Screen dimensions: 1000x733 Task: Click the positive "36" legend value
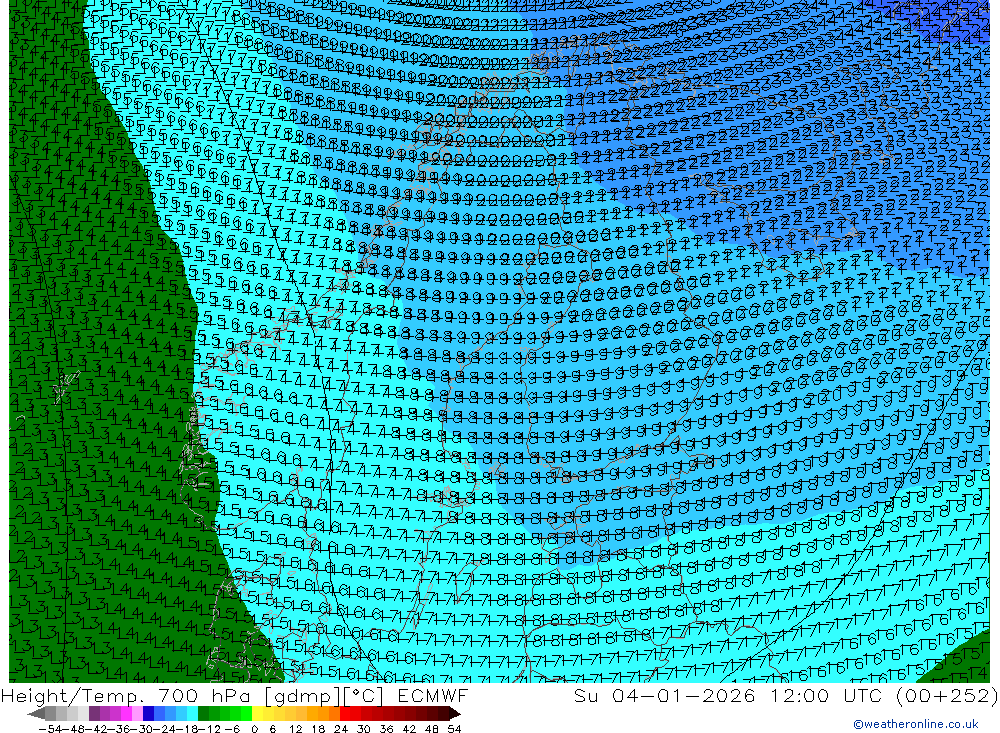[x=386, y=729]
